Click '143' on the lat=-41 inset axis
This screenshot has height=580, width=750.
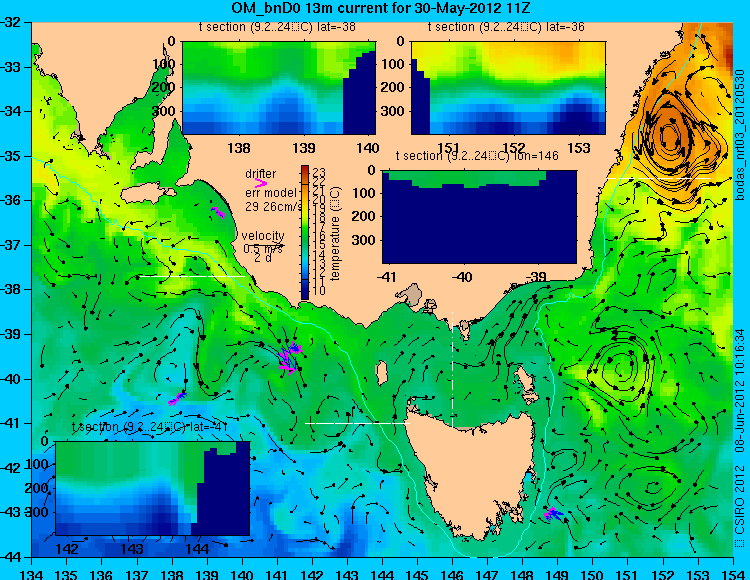point(132,549)
